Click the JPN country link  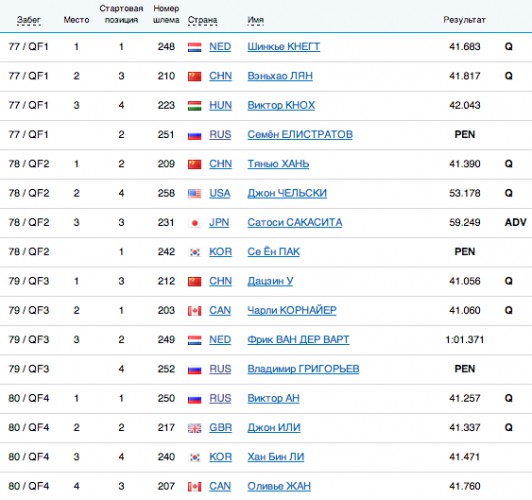(219, 222)
